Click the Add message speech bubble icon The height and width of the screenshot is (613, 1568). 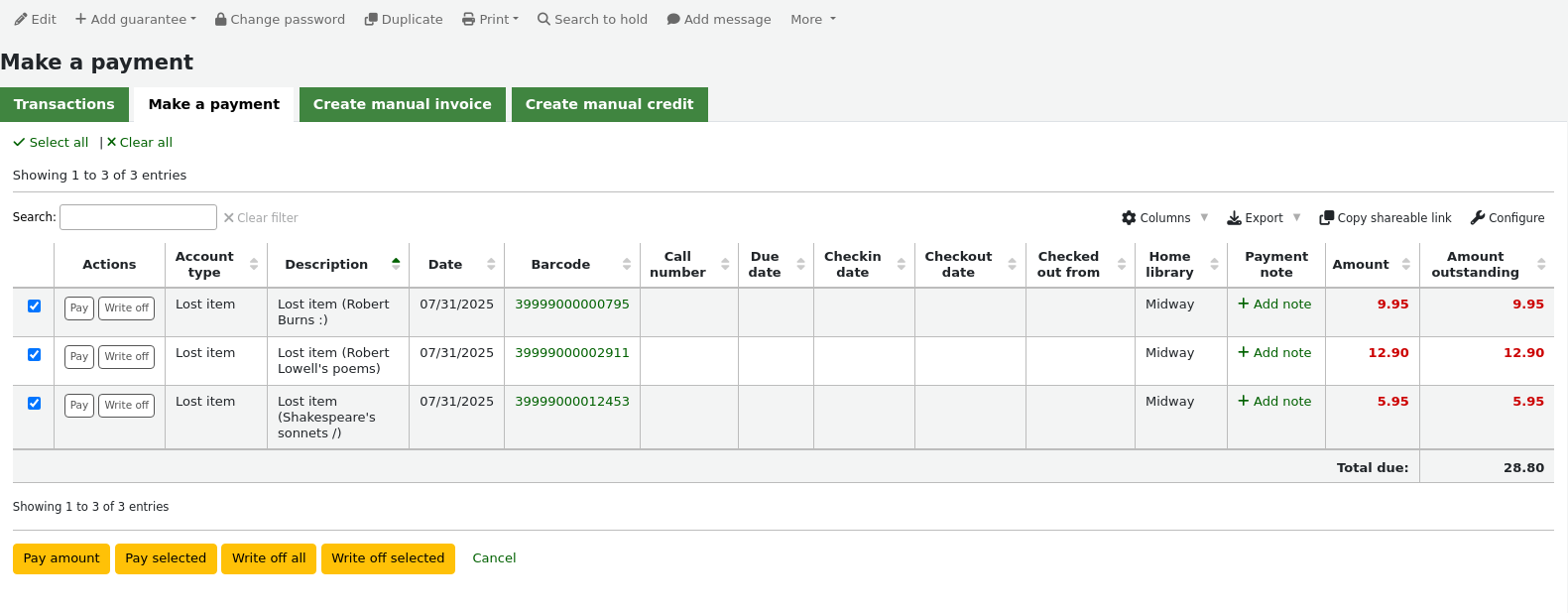click(673, 19)
